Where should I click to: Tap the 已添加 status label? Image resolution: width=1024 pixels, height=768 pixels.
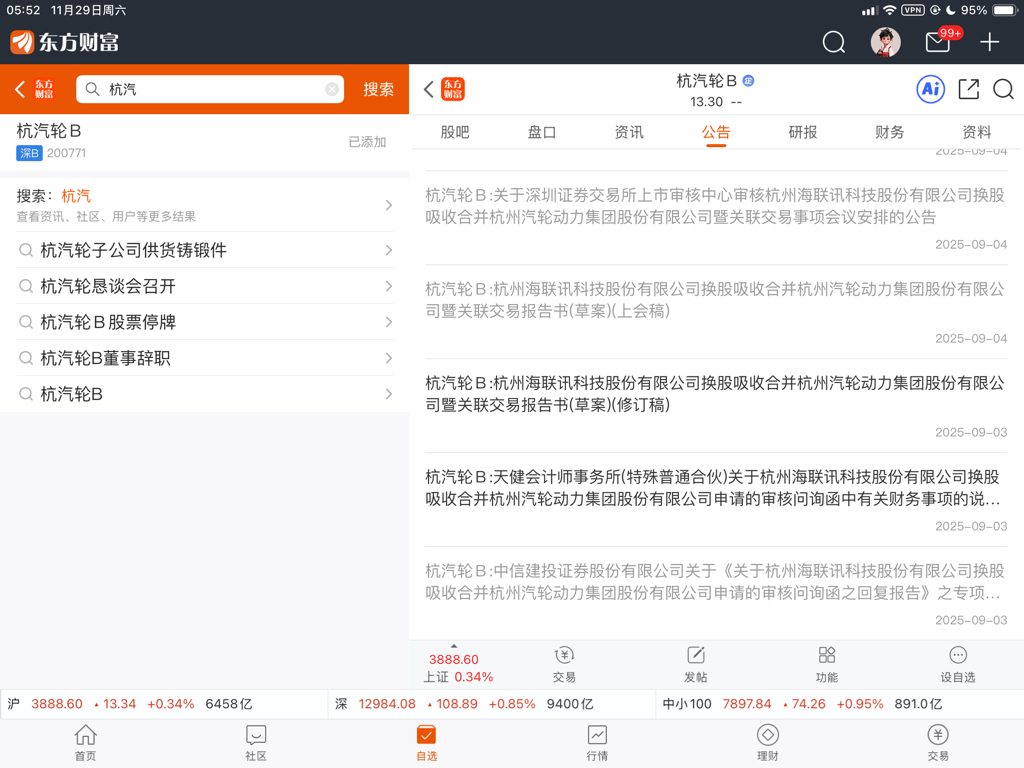coord(367,142)
